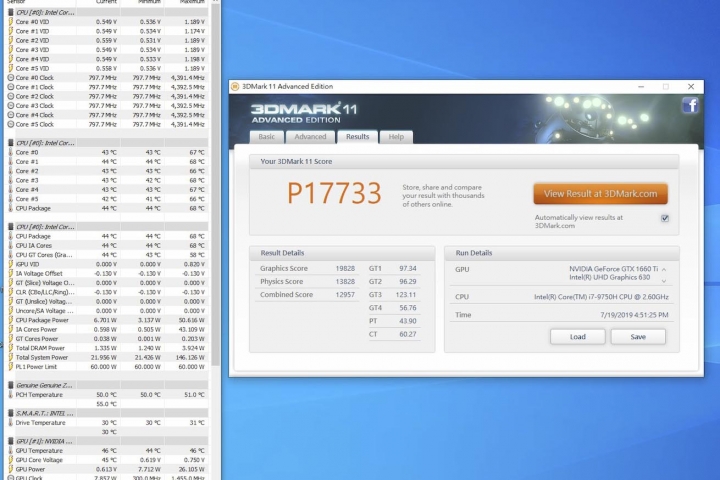Click the GPU Power sensor icon
The height and width of the screenshot is (480, 720).
click(11, 469)
